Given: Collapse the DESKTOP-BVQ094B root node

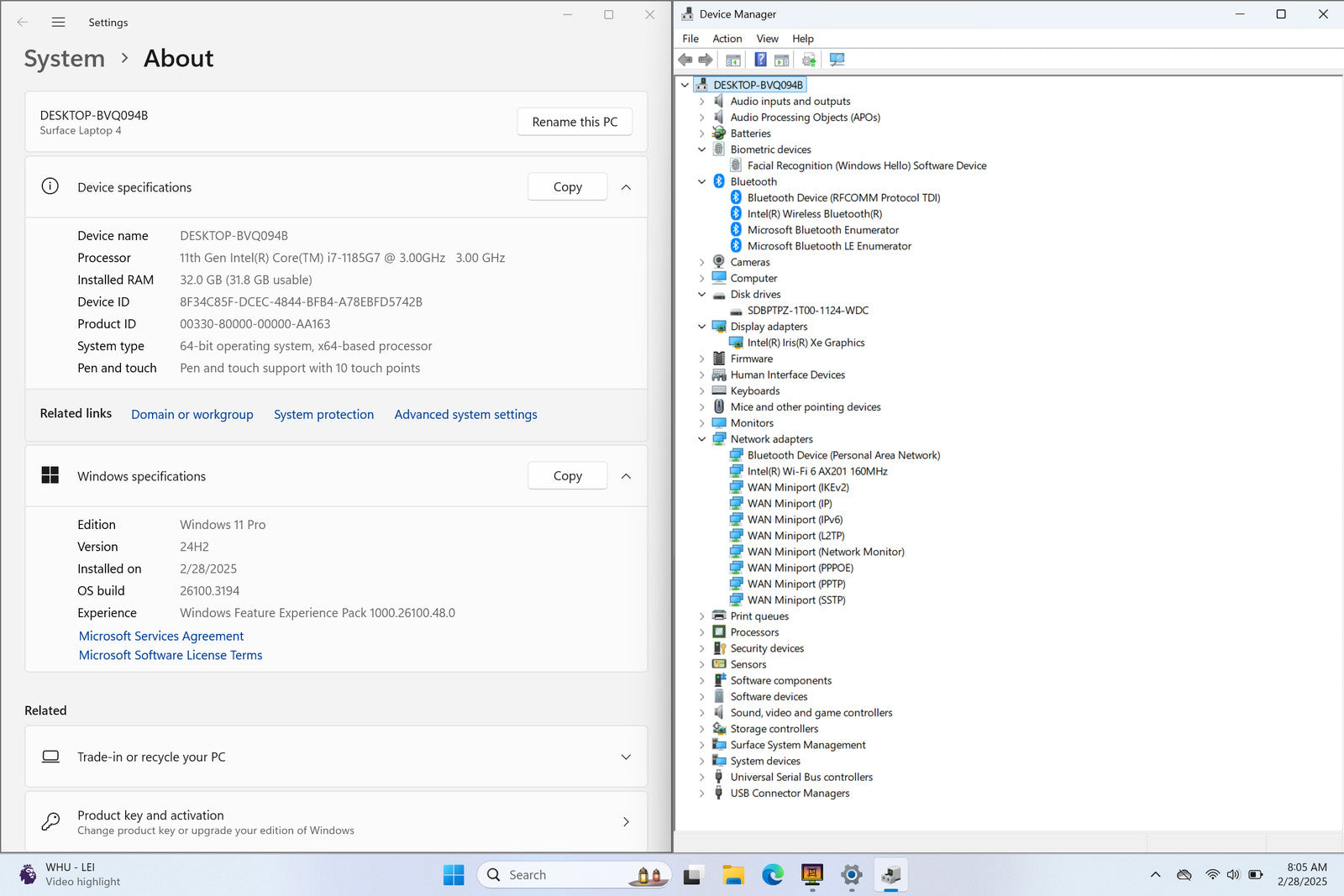Looking at the screenshot, I should pos(685,85).
